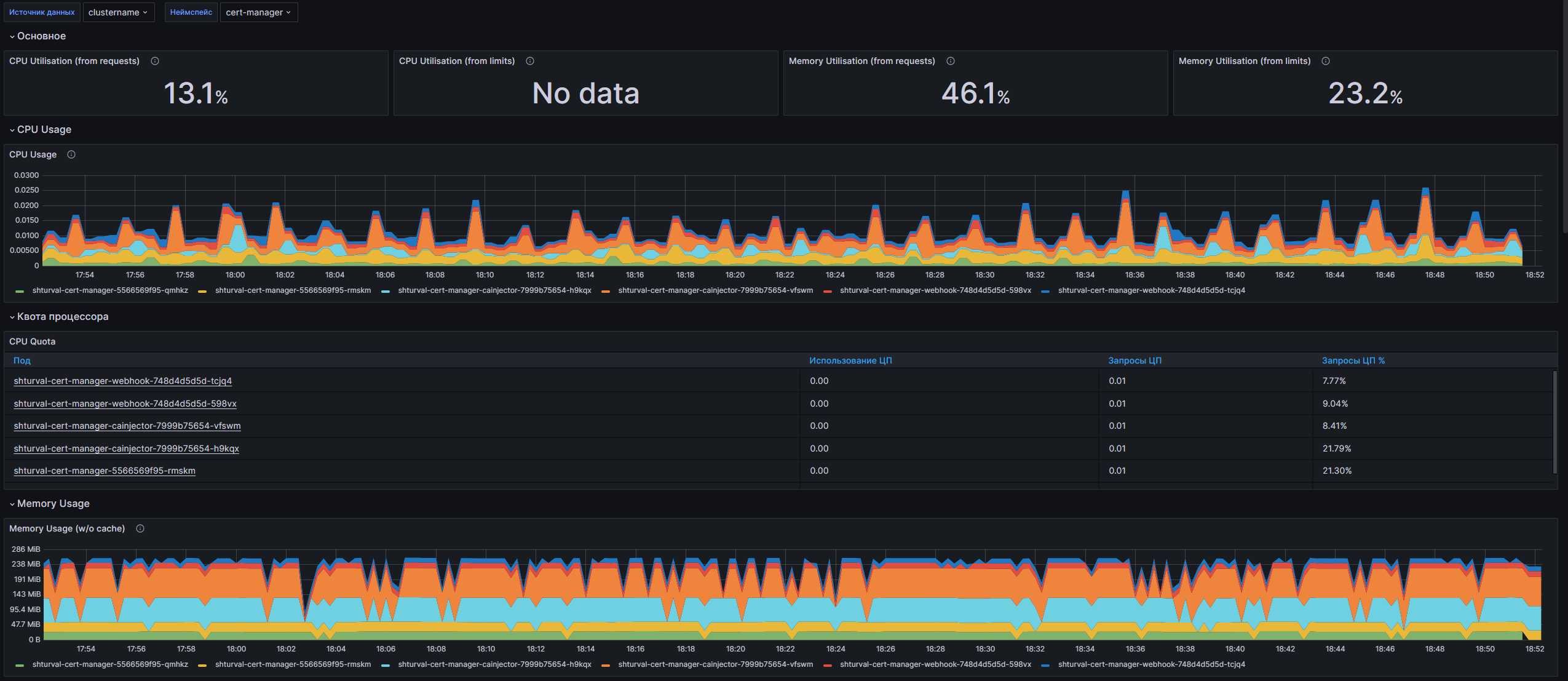Toggle qmhkz series in CPU Usage legend
The height and width of the screenshot is (681, 1568).
click(x=109, y=290)
